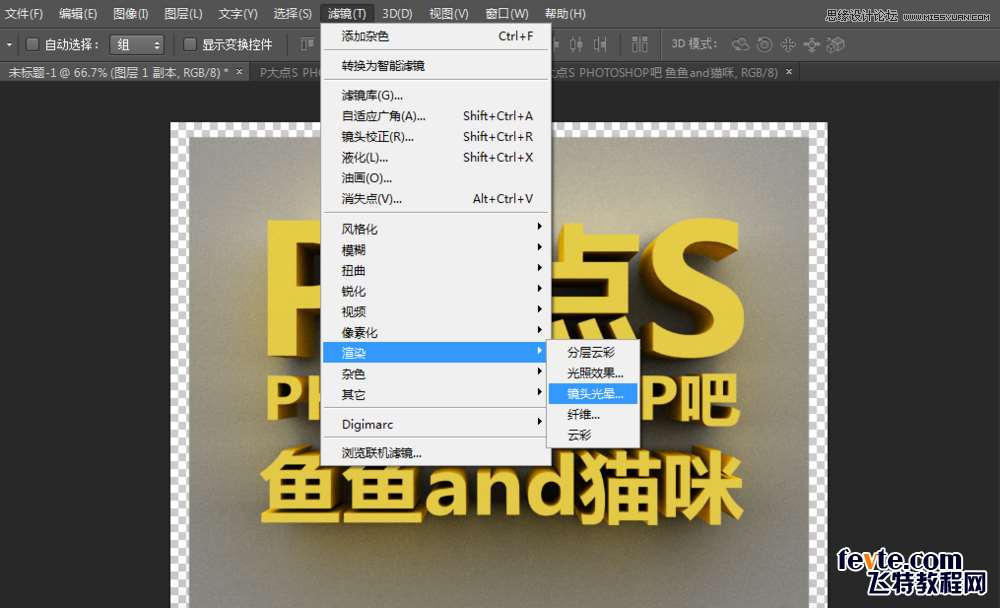Close the 鱼鱼and猫咪 document tab

point(789,72)
